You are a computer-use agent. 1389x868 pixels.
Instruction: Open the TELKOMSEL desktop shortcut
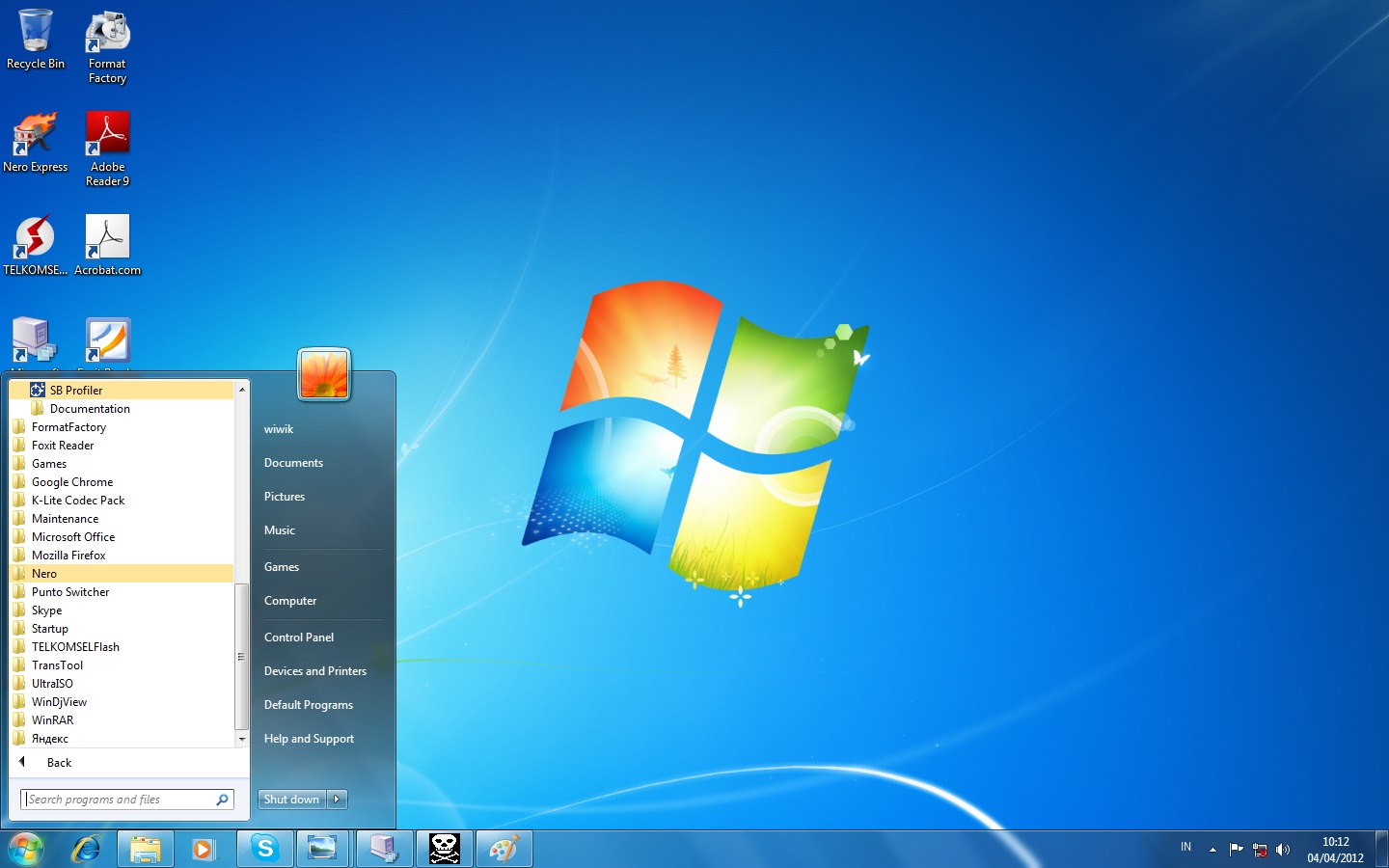coord(36,246)
